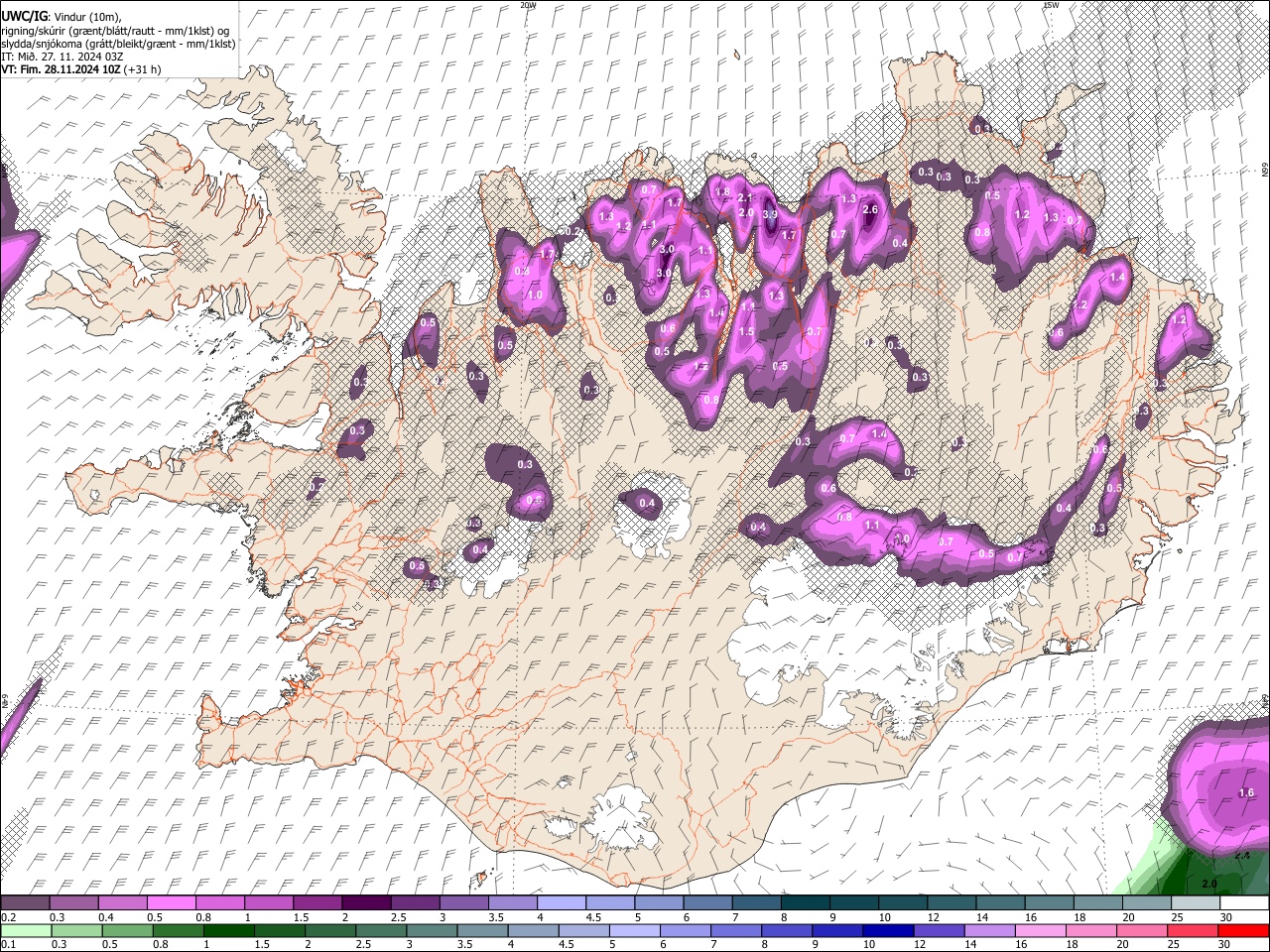Click the 'rigning/skúrir' legend description line
The image size is (1270, 952).
[115, 32]
